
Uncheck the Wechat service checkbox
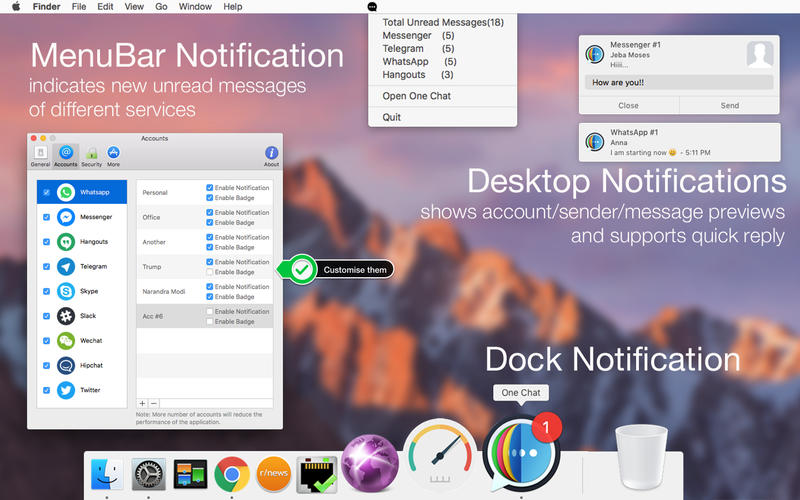click(x=46, y=341)
